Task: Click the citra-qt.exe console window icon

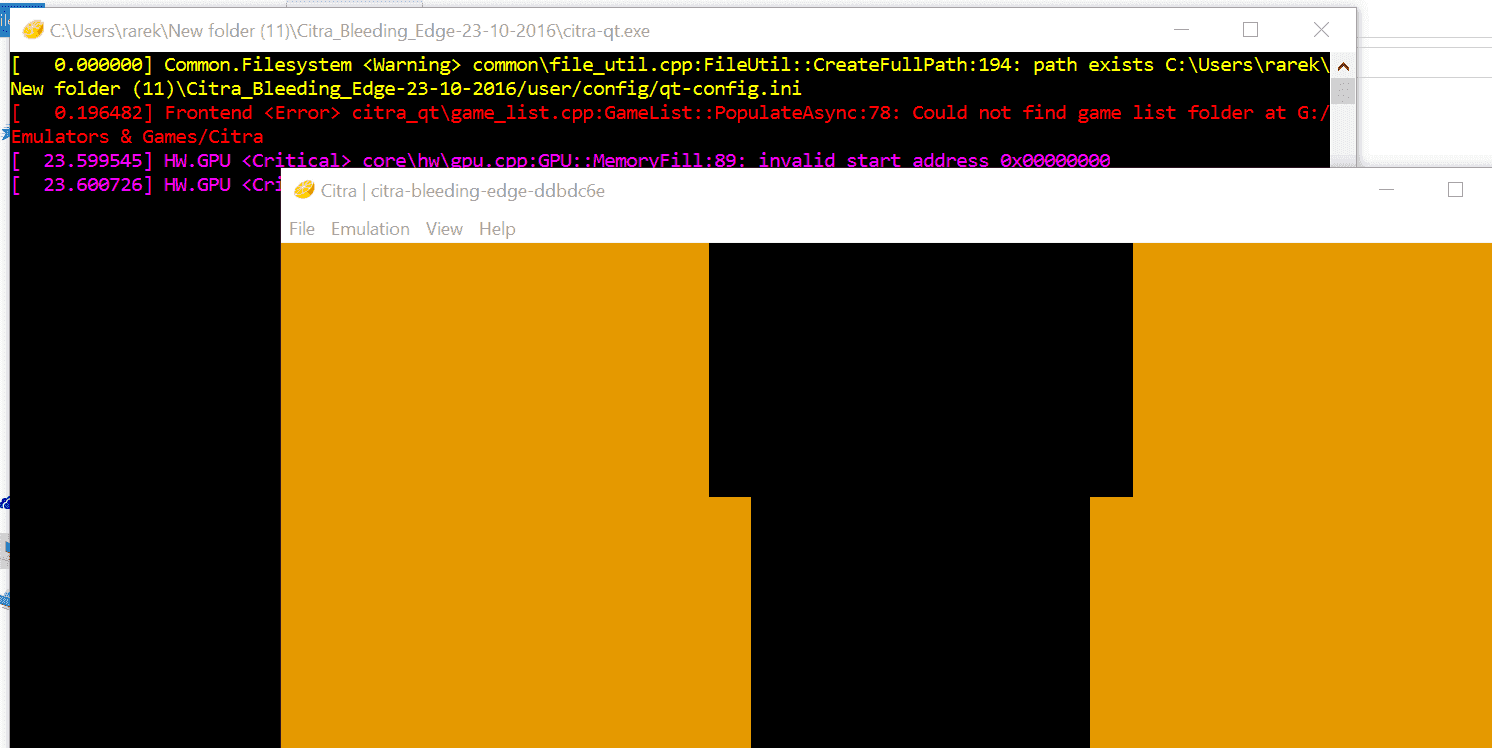Action: (x=33, y=30)
